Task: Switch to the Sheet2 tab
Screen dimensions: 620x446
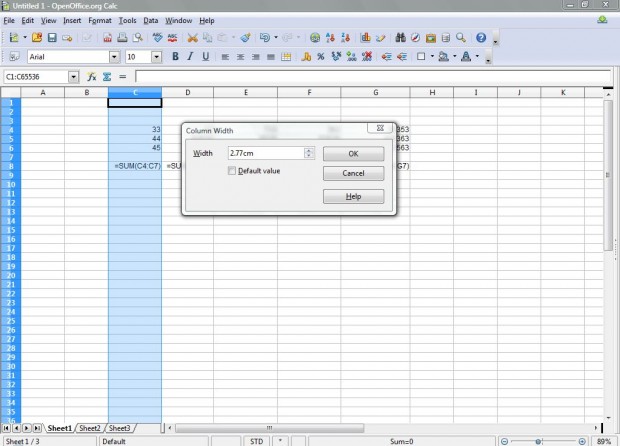Action: tap(89, 428)
